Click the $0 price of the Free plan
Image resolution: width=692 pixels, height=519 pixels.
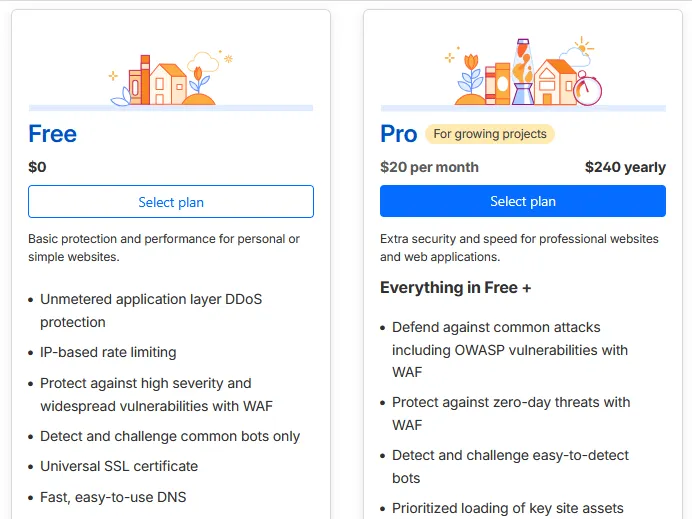[38, 167]
